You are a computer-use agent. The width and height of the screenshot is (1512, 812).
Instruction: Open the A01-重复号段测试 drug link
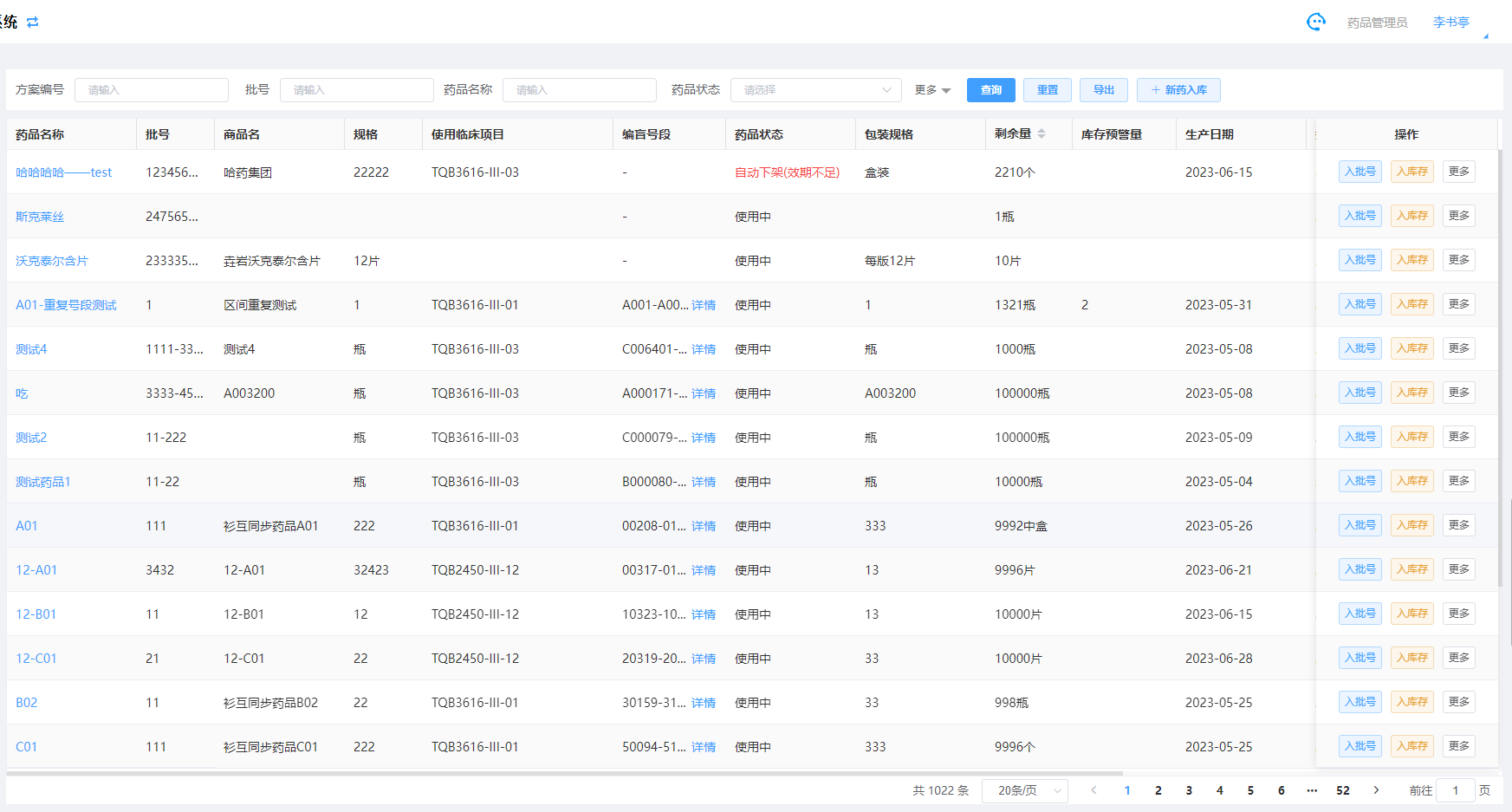coord(66,305)
